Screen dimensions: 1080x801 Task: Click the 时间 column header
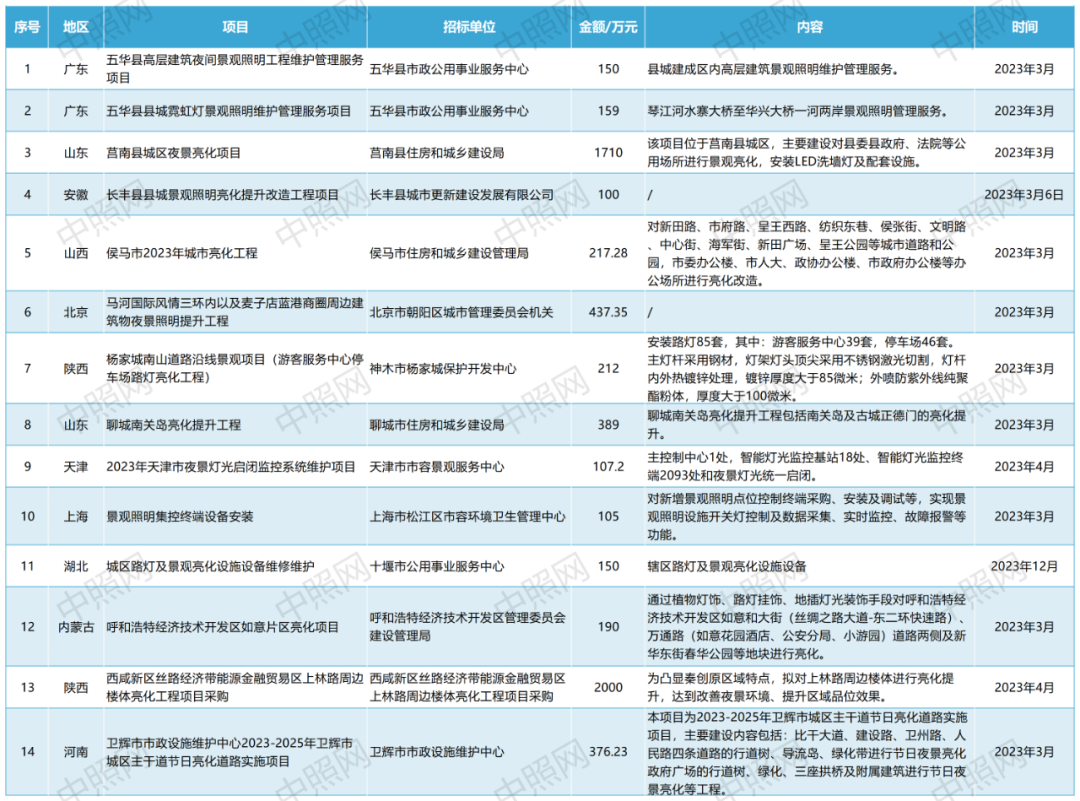pos(1024,27)
